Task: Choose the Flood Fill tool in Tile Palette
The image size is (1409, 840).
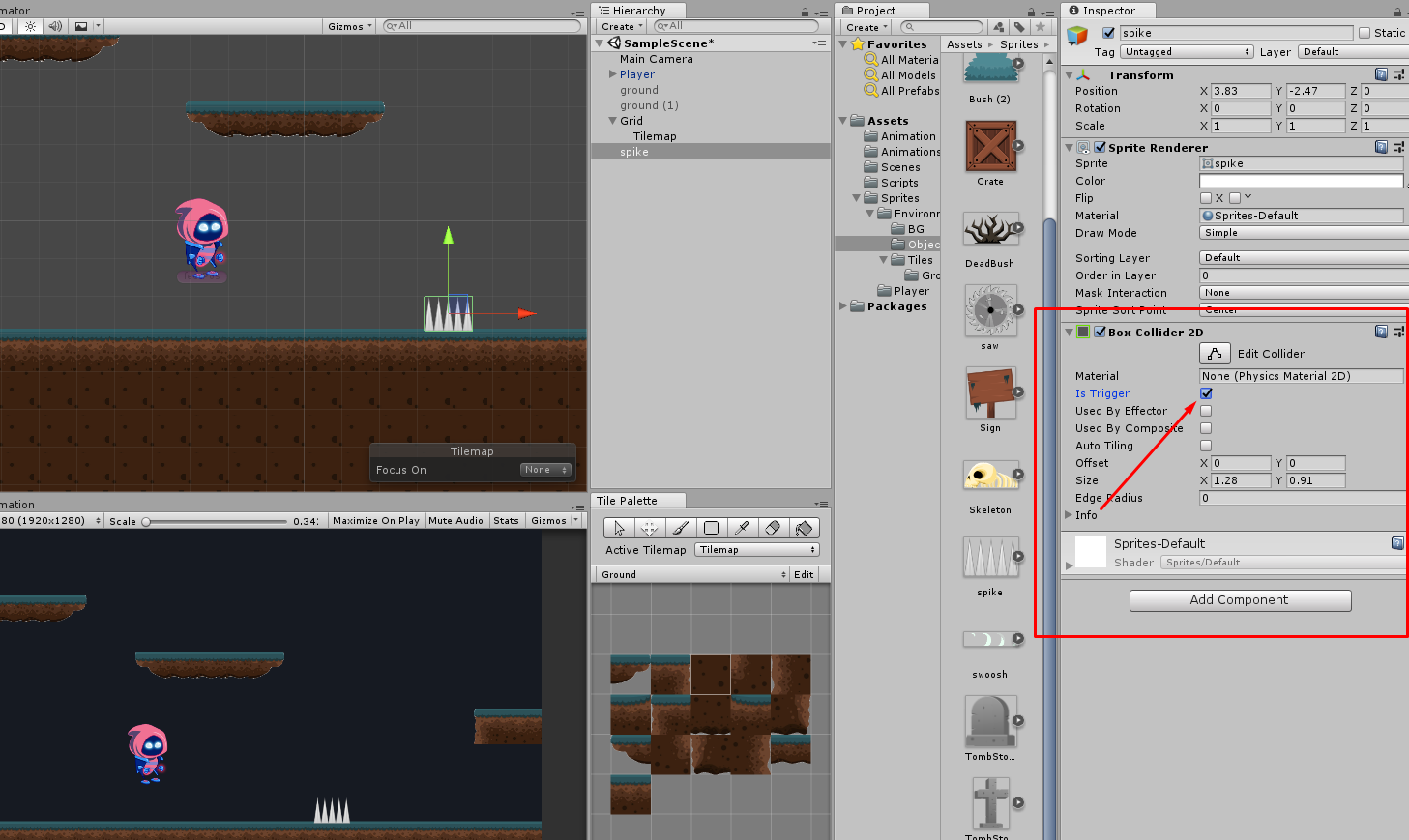Action: tap(805, 528)
